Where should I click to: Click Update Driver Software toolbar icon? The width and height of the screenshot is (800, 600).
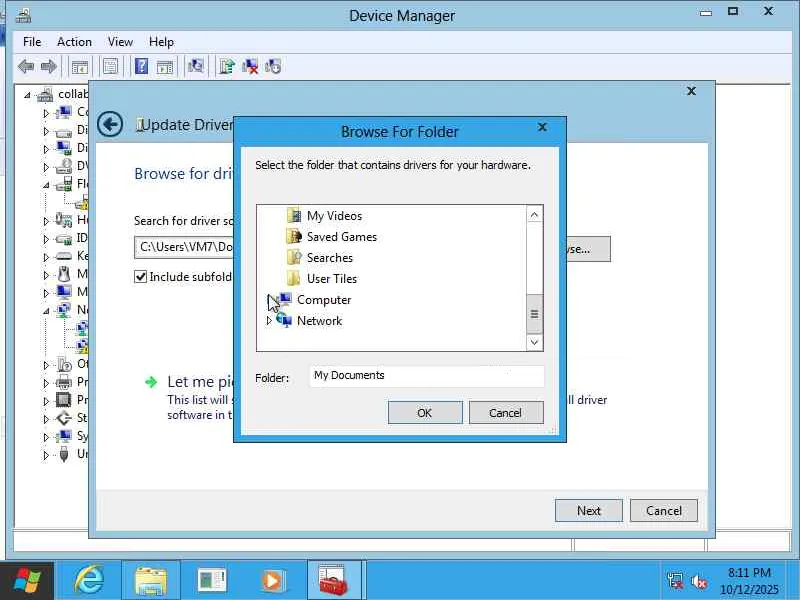[x=227, y=66]
